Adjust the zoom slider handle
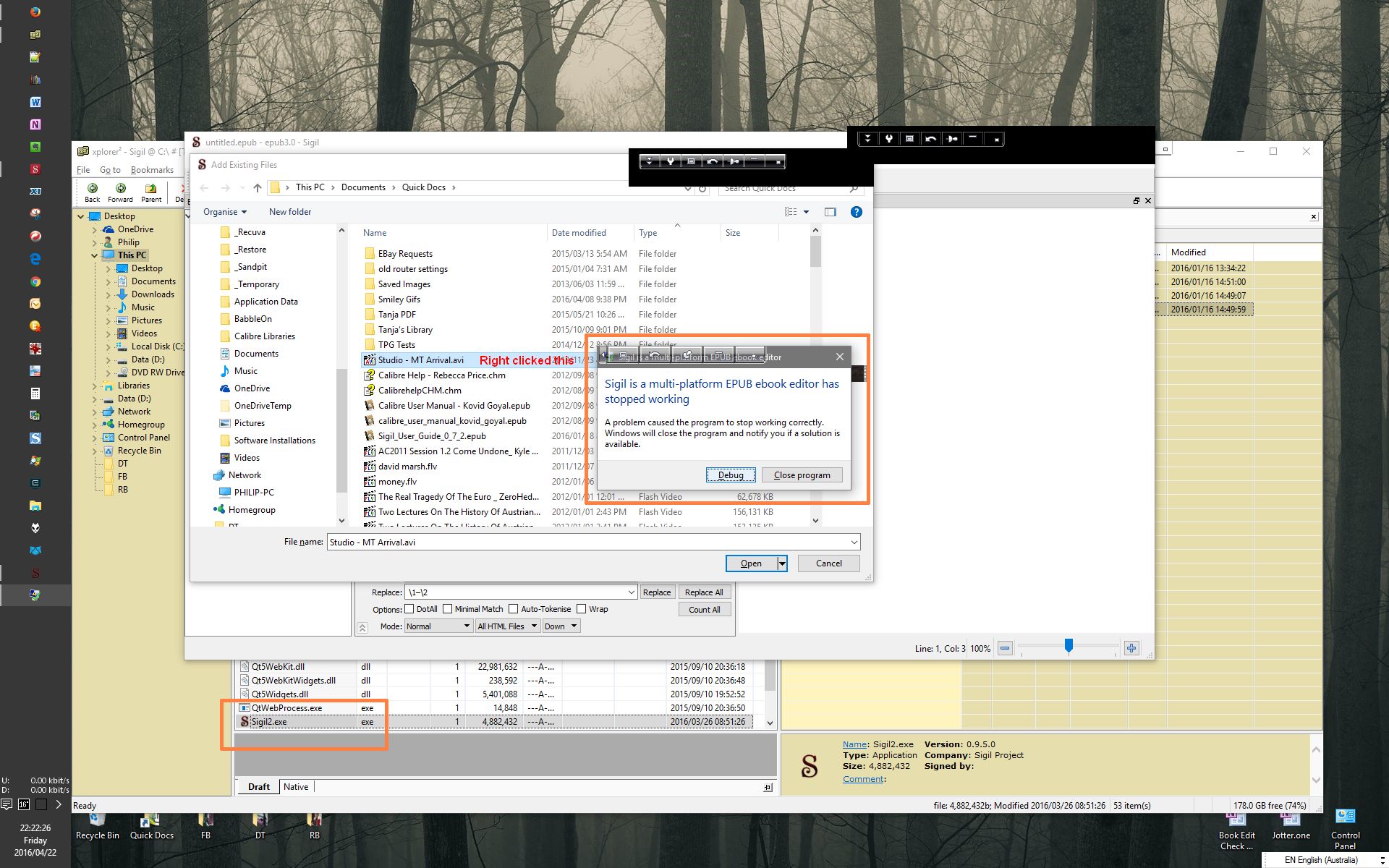Image resolution: width=1389 pixels, height=868 pixels. [1069, 646]
